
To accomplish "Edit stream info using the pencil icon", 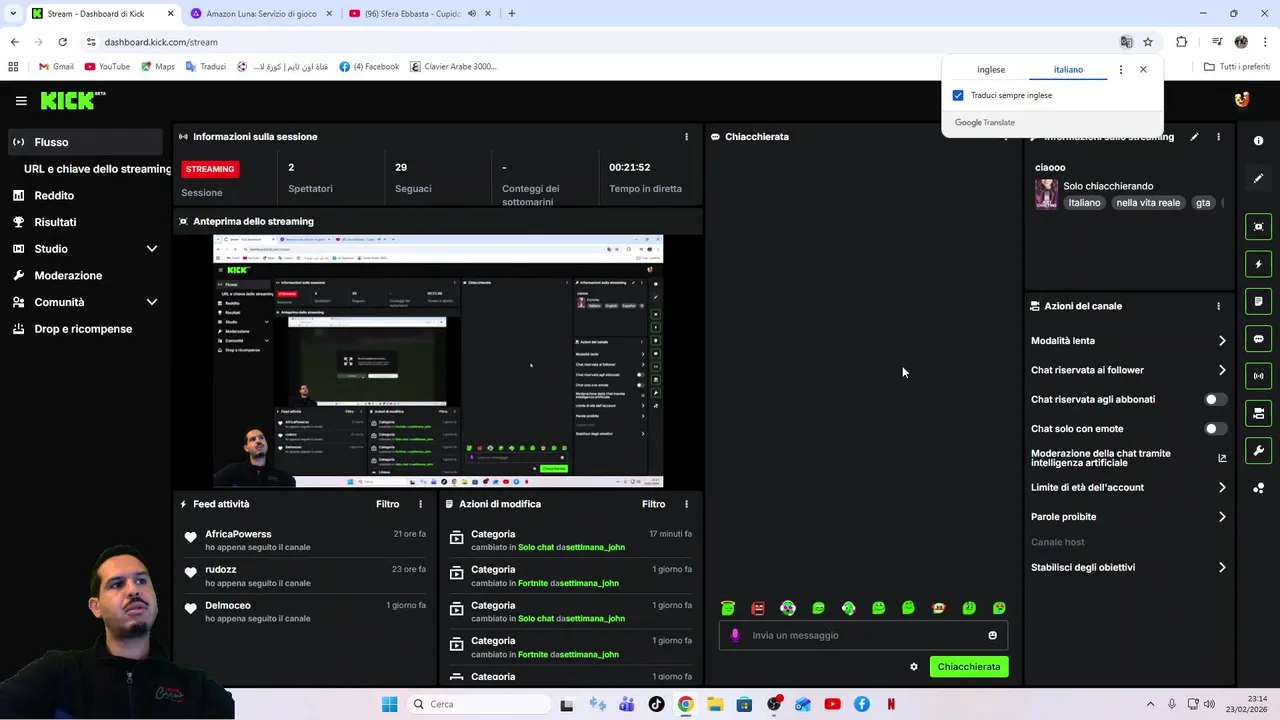I will point(1194,137).
